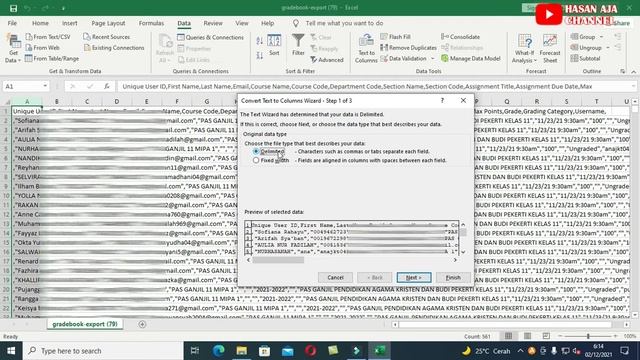Click the Windows Start button
Screen dimensions: 640x360
[x=11, y=351]
